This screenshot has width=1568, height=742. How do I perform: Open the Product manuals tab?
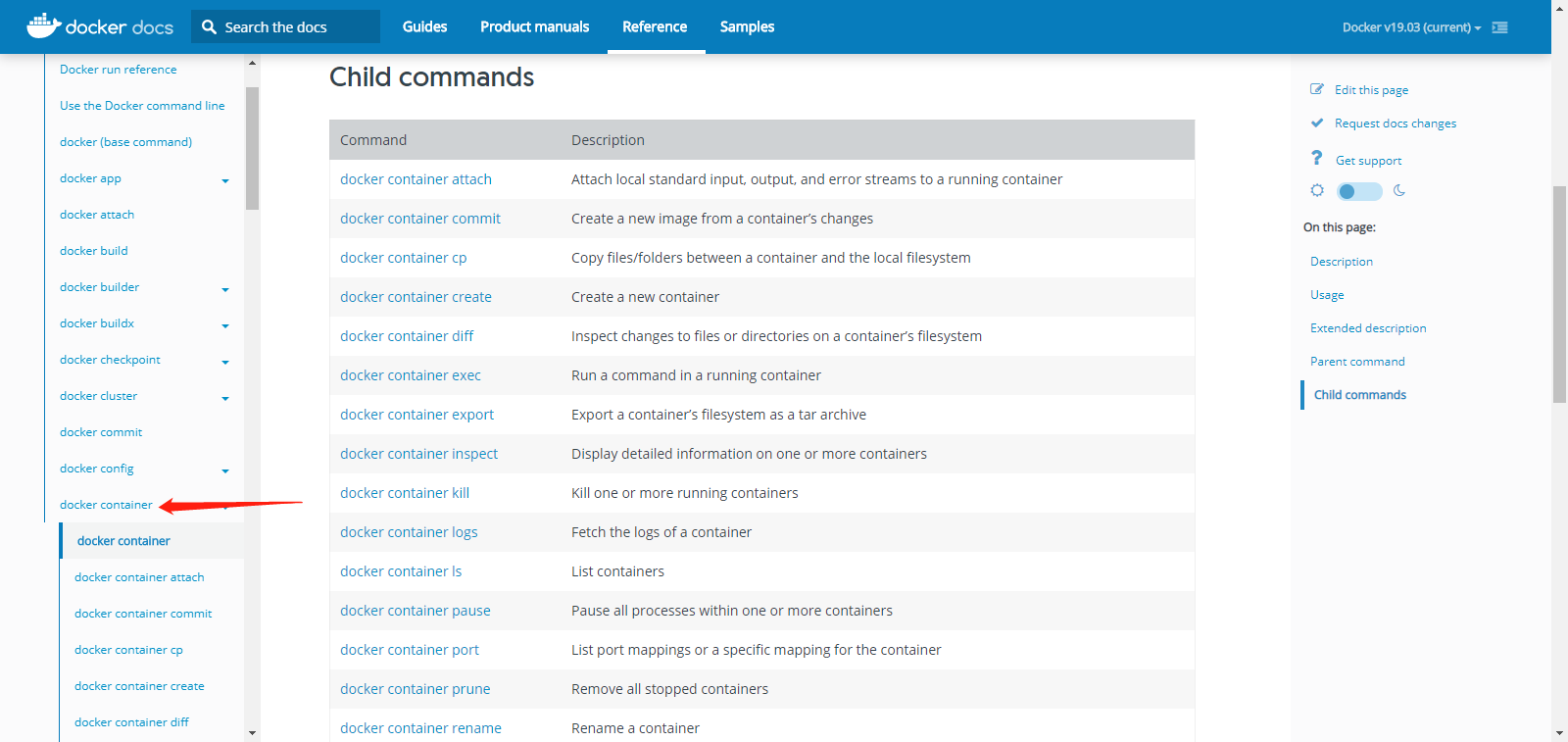point(535,26)
